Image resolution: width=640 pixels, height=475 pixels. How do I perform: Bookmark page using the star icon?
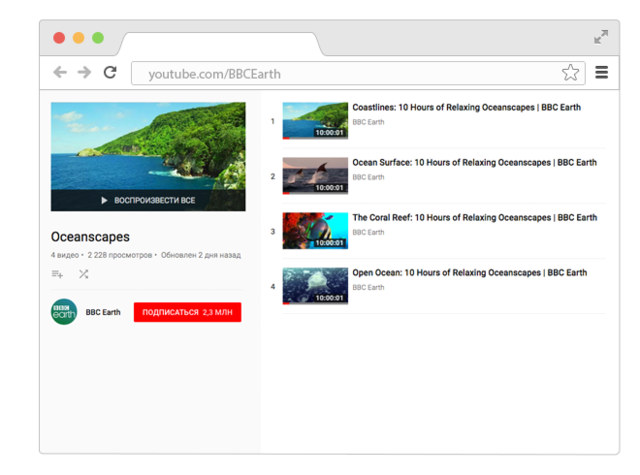570,73
